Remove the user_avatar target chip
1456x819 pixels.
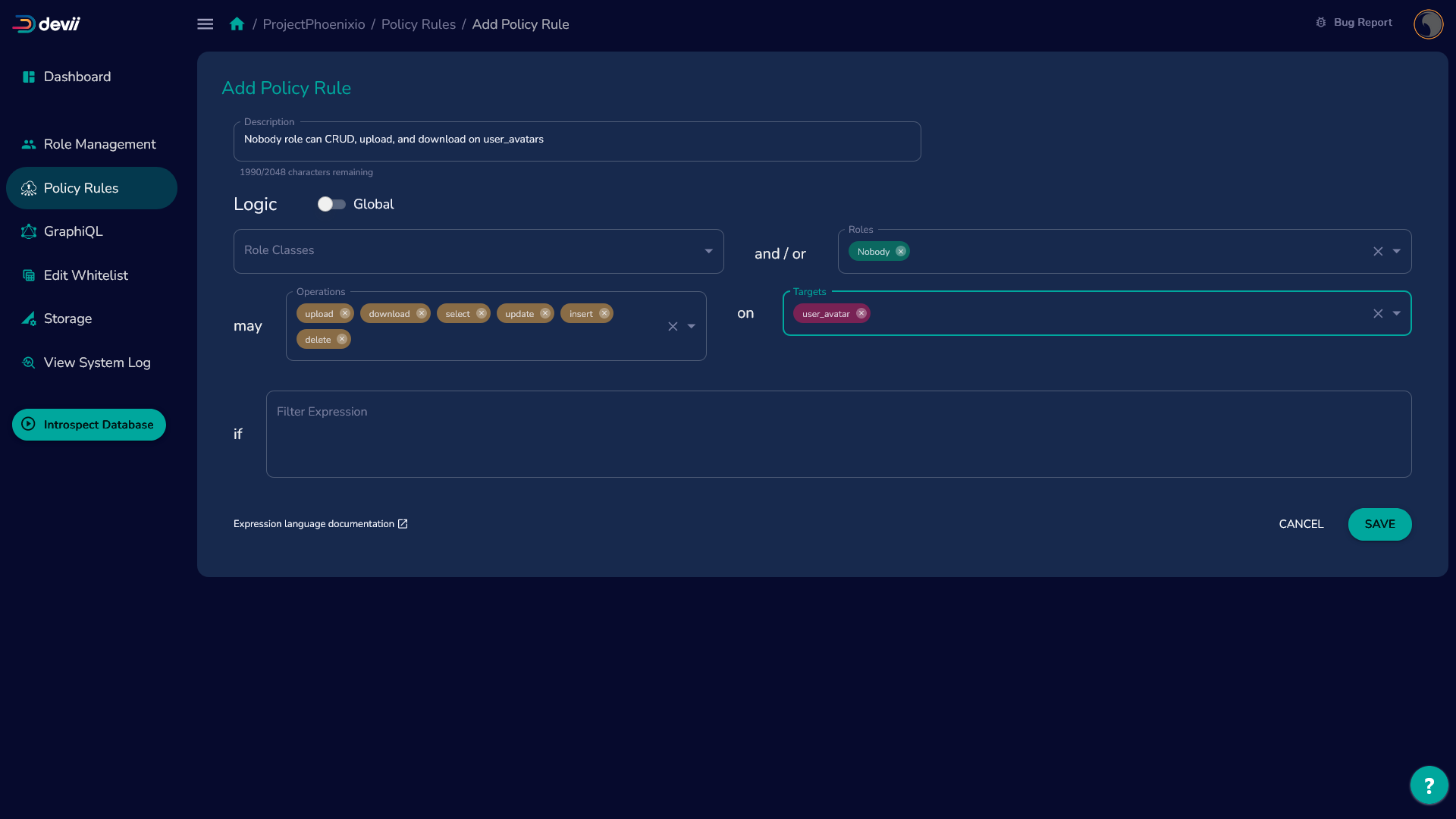click(x=861, y=313)
